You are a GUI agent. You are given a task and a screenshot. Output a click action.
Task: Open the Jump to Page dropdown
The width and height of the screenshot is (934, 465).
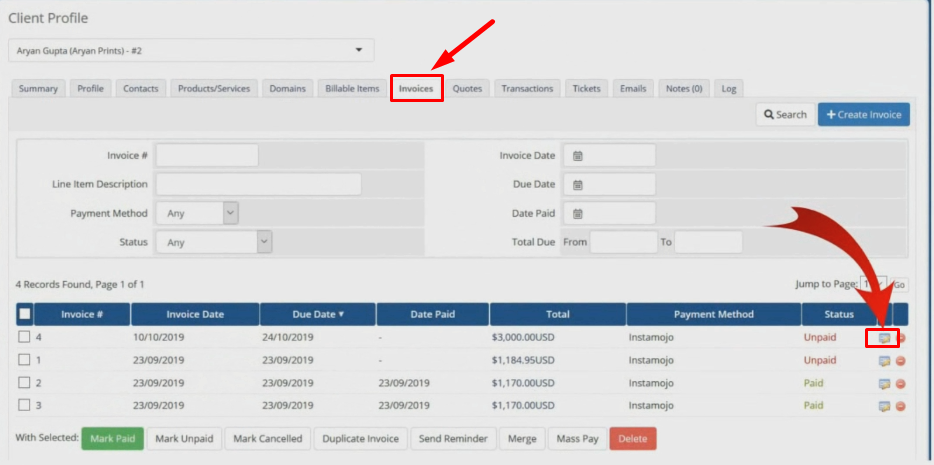(x=874, y=285)
